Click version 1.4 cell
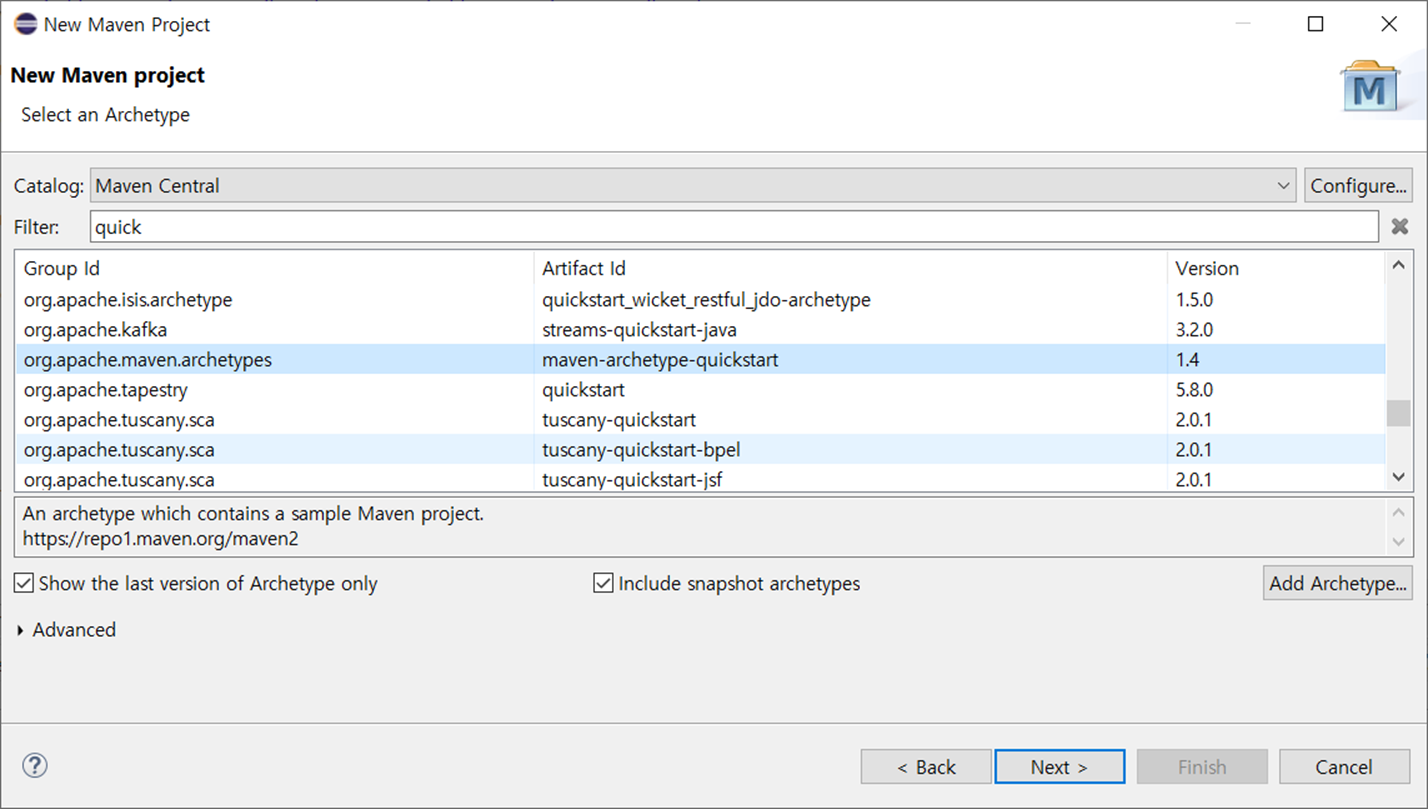Screen dimensions: 1428x809 (1187, 359)
